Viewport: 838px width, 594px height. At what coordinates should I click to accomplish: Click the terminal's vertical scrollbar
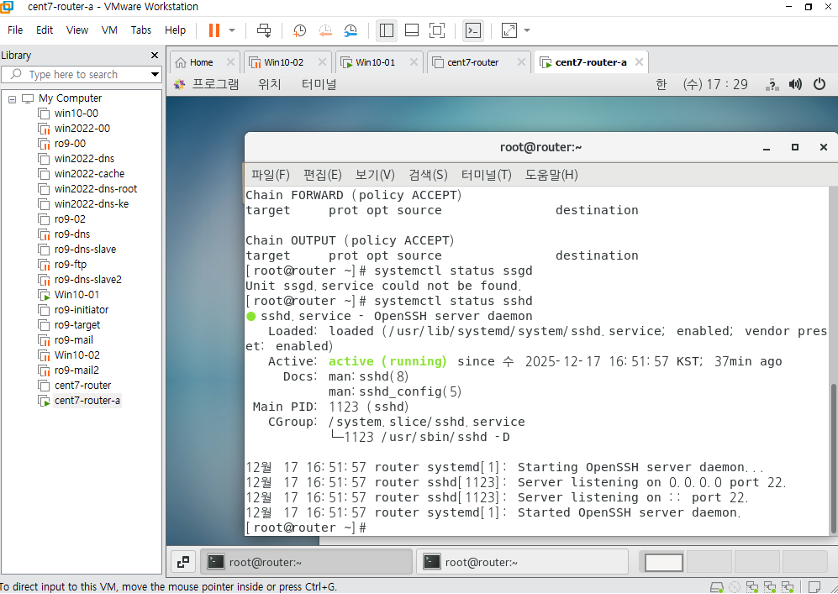[834, 458]
